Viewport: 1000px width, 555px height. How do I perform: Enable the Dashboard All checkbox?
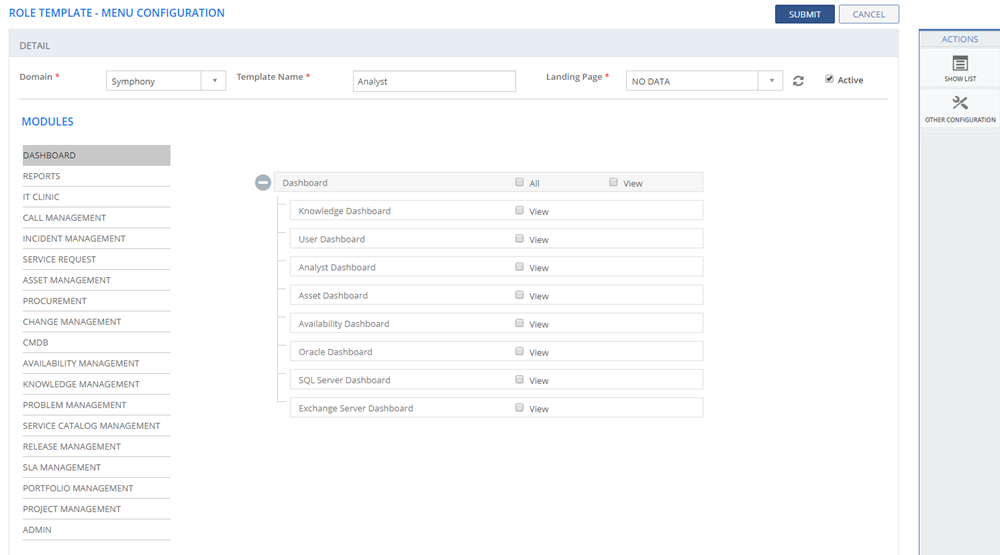click(x=519, y=183)
